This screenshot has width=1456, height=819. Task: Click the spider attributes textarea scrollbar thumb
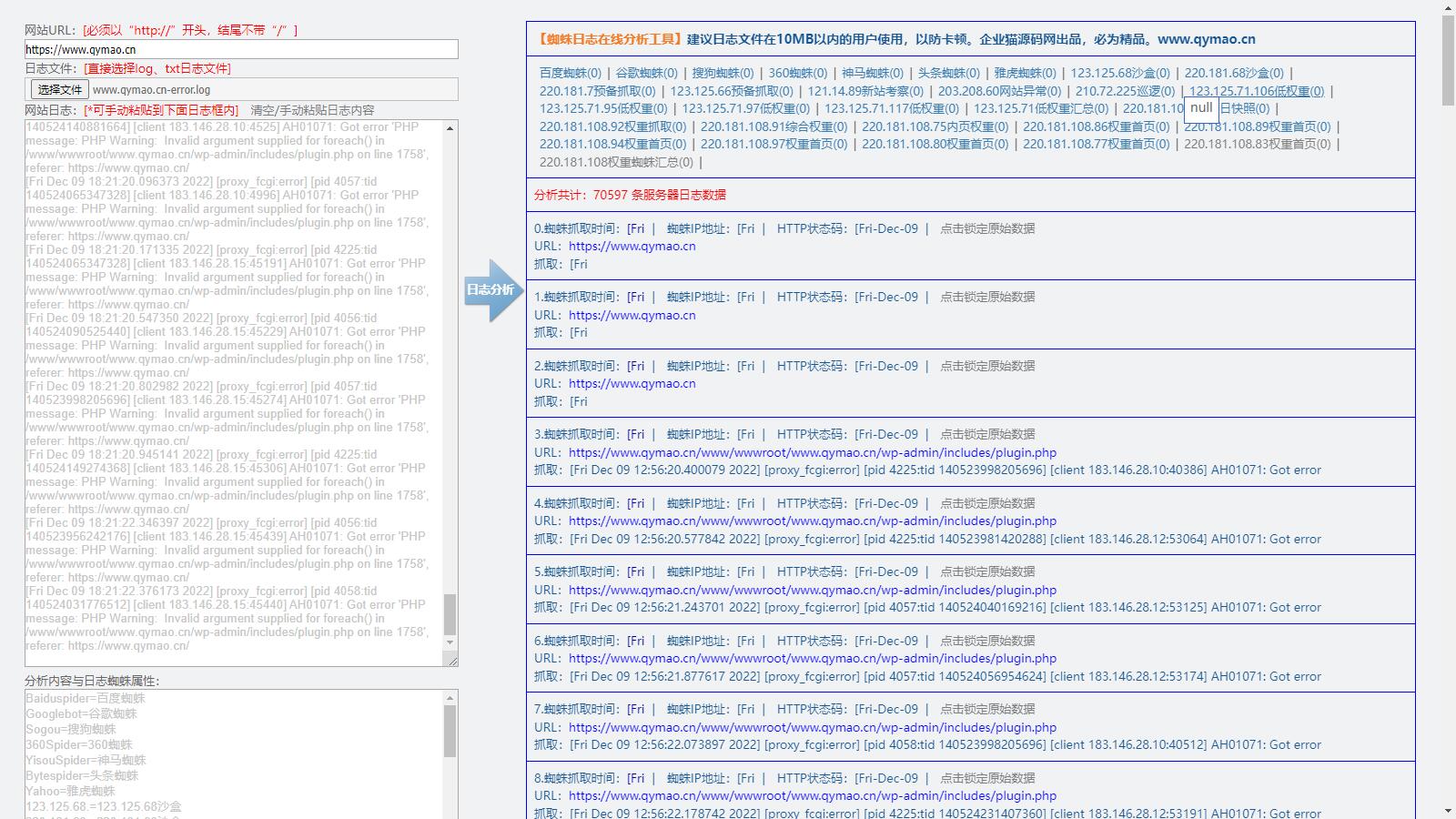coord(450,732)
